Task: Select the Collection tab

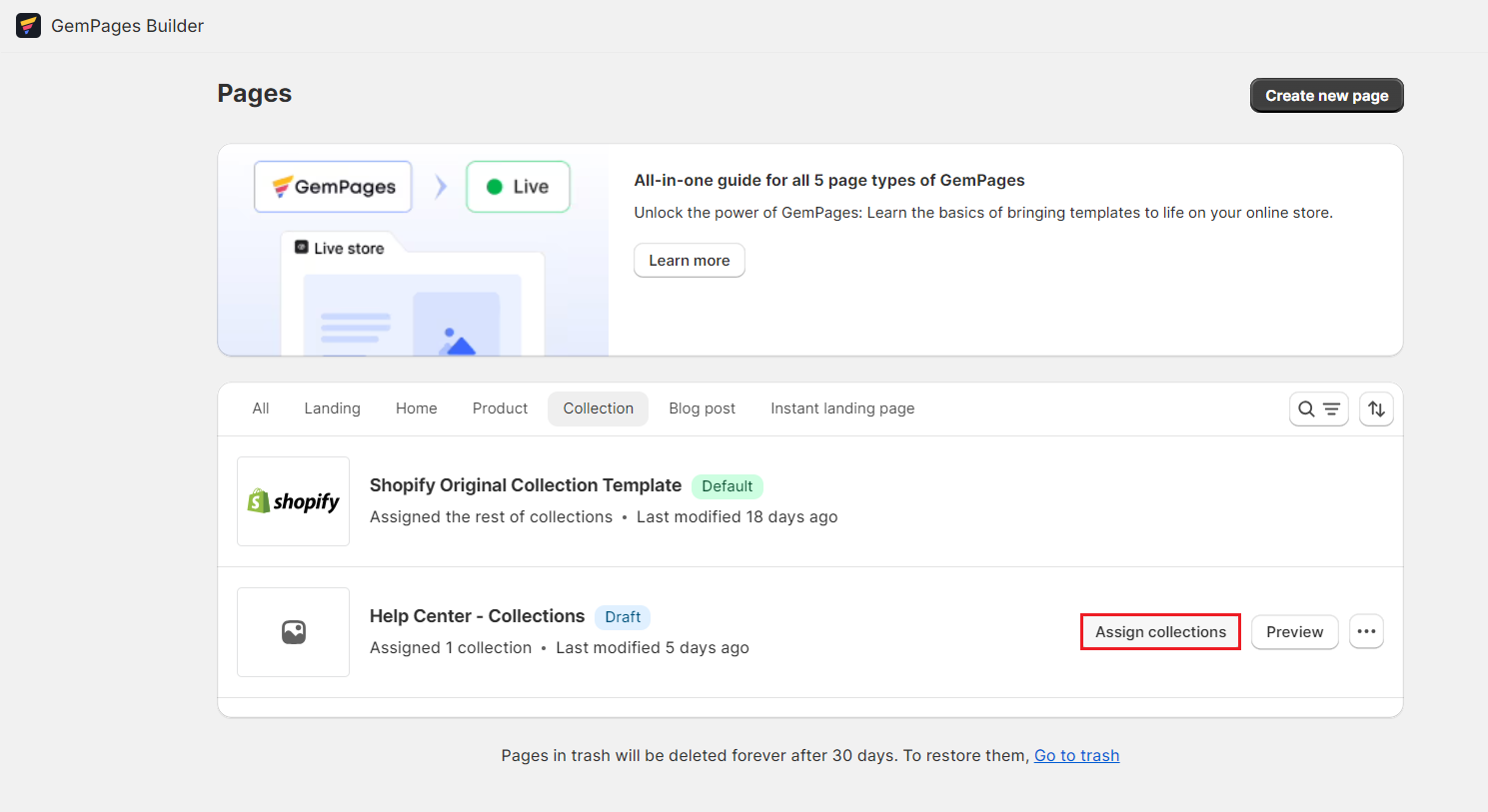Action: point(598,407)
